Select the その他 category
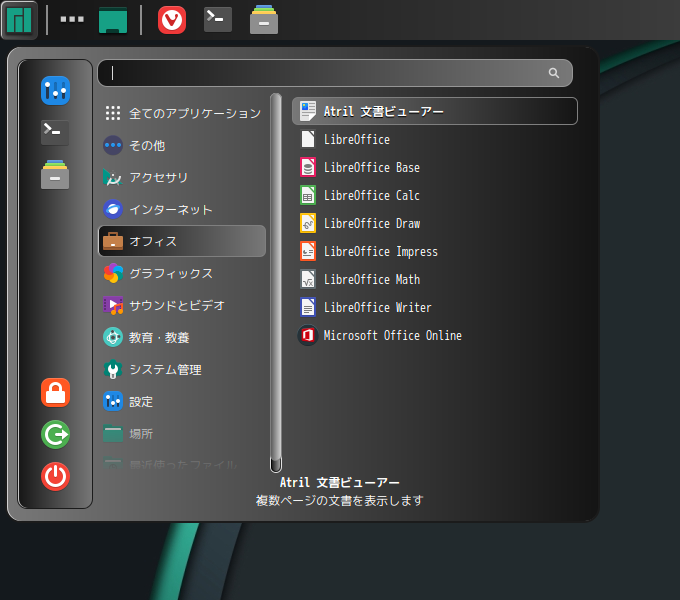Image resolution: width=680 pixels, height=600 pixels. pos(182,145)
